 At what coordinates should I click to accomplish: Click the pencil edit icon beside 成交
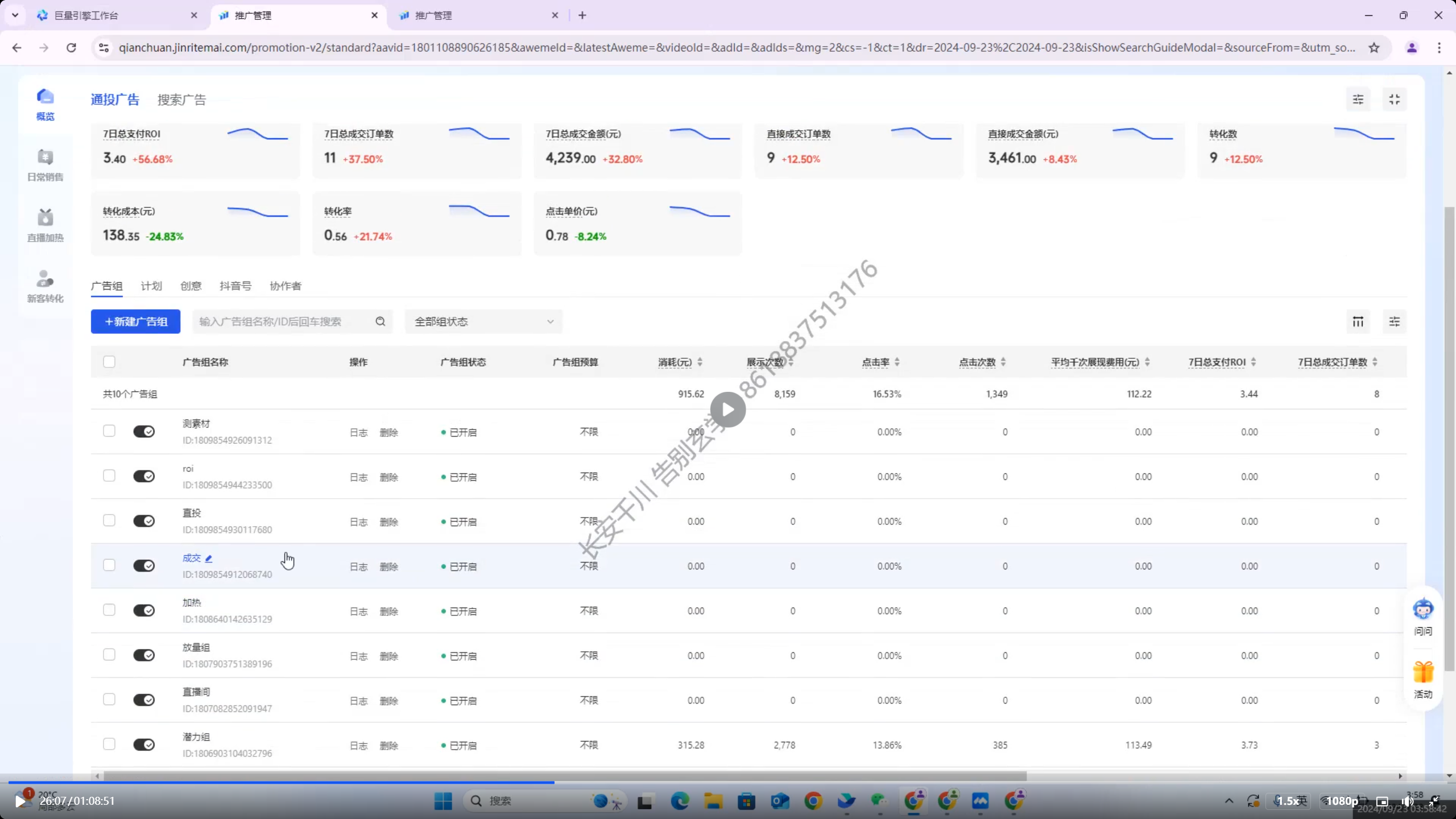pyautogui.click(x=209, y=559)
